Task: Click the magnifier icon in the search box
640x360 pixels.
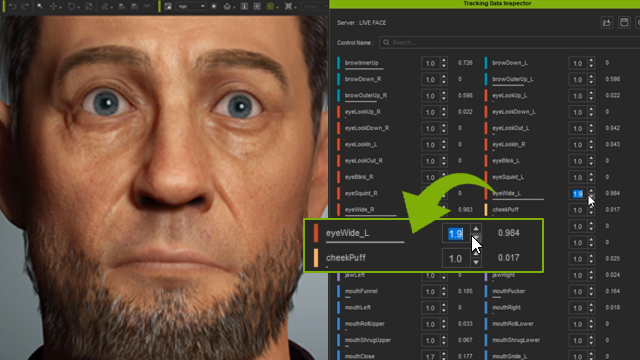Action: pyautogui.click(x=386, y=42)
